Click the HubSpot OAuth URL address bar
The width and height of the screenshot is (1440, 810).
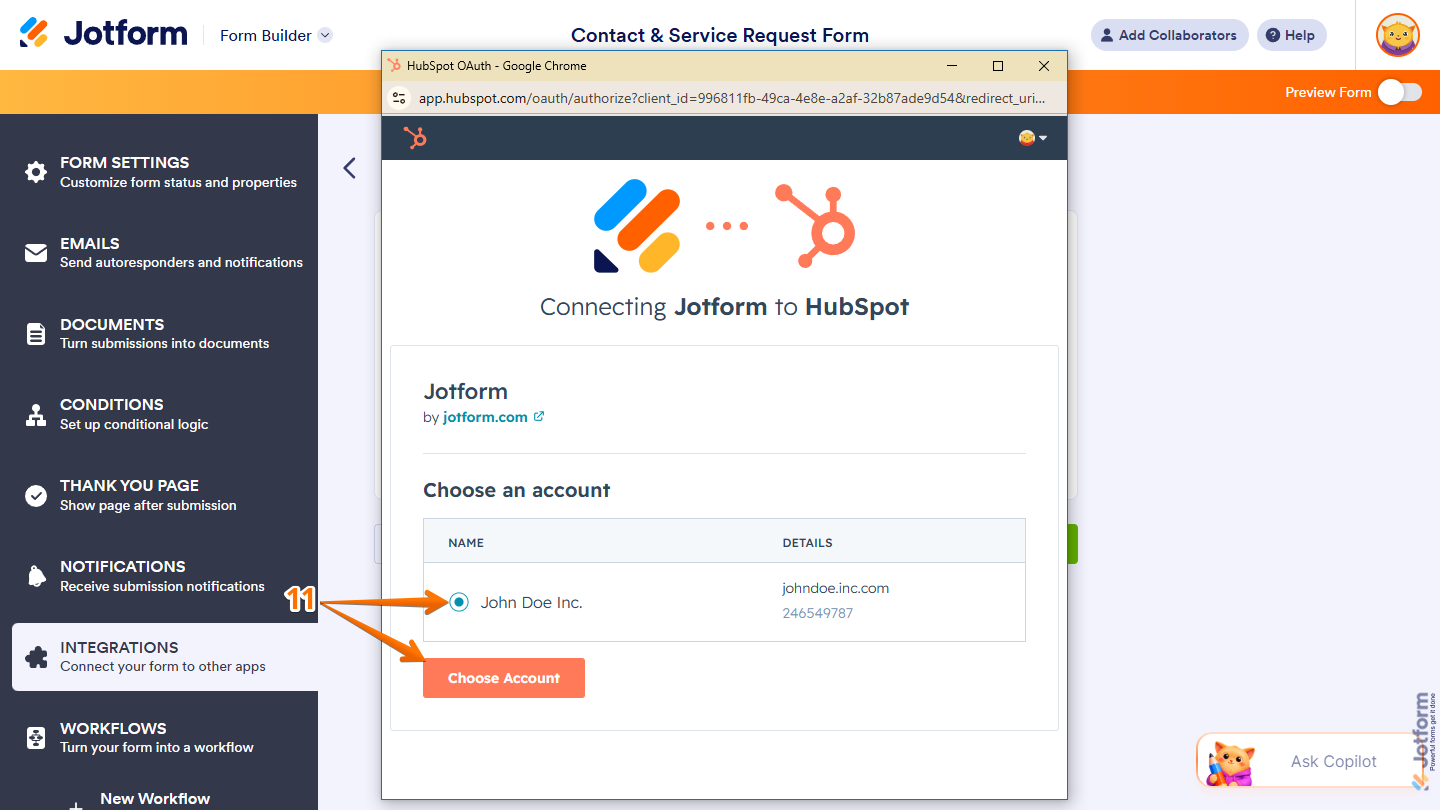tap(732, 98)
